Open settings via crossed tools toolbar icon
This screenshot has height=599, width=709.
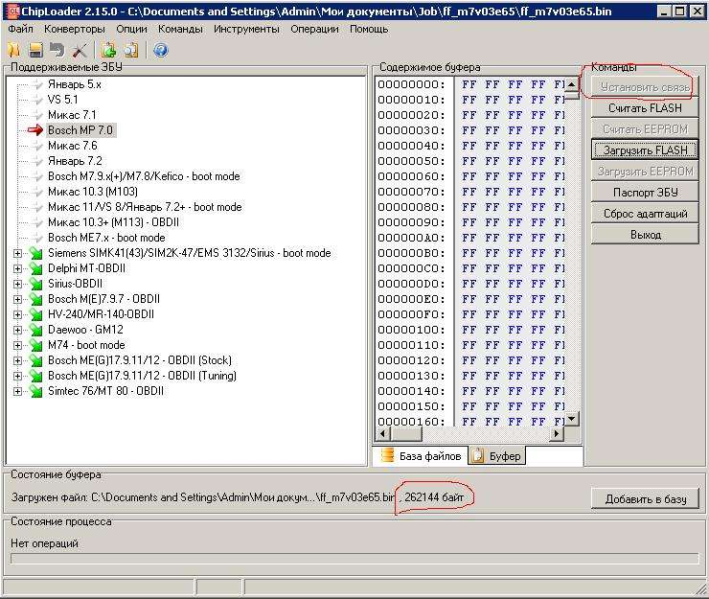click(x=80, y=50)
